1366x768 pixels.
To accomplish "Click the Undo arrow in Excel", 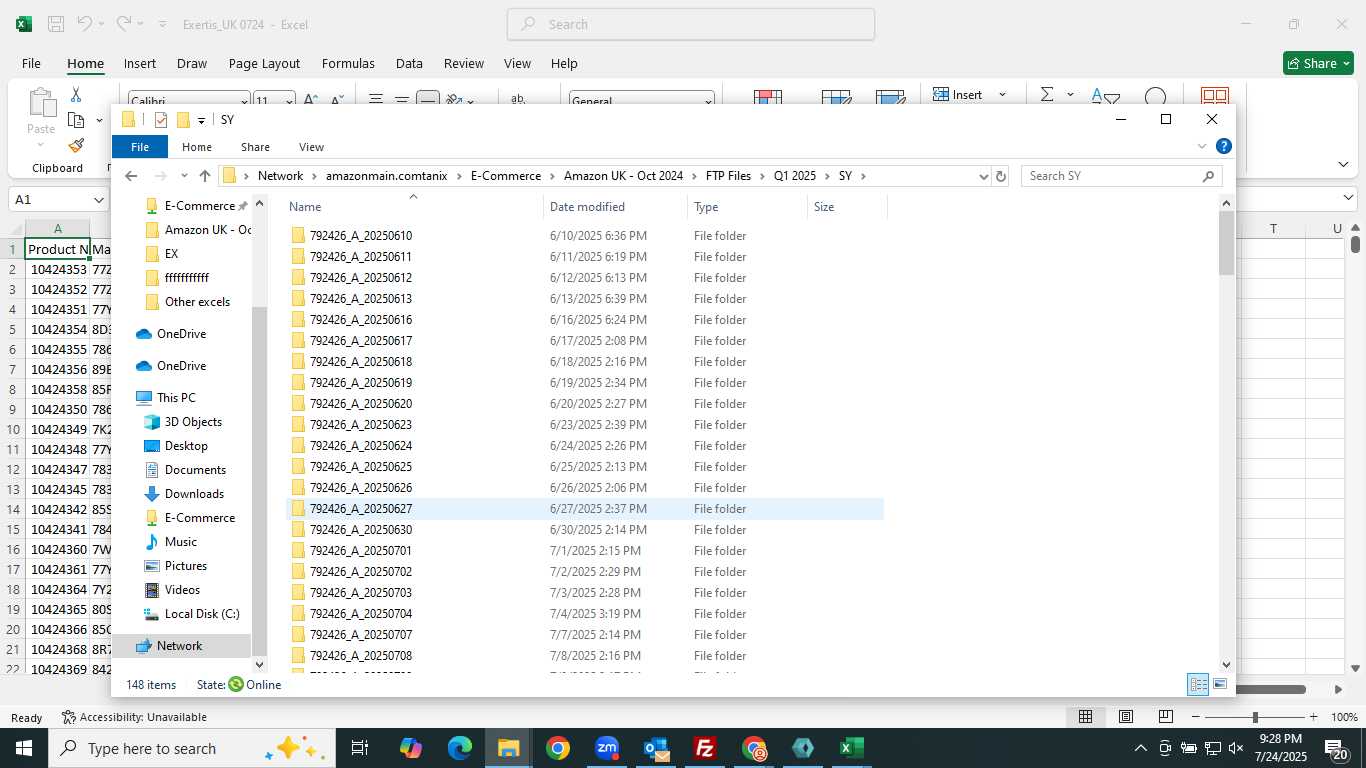I will (x=85, y=24).
